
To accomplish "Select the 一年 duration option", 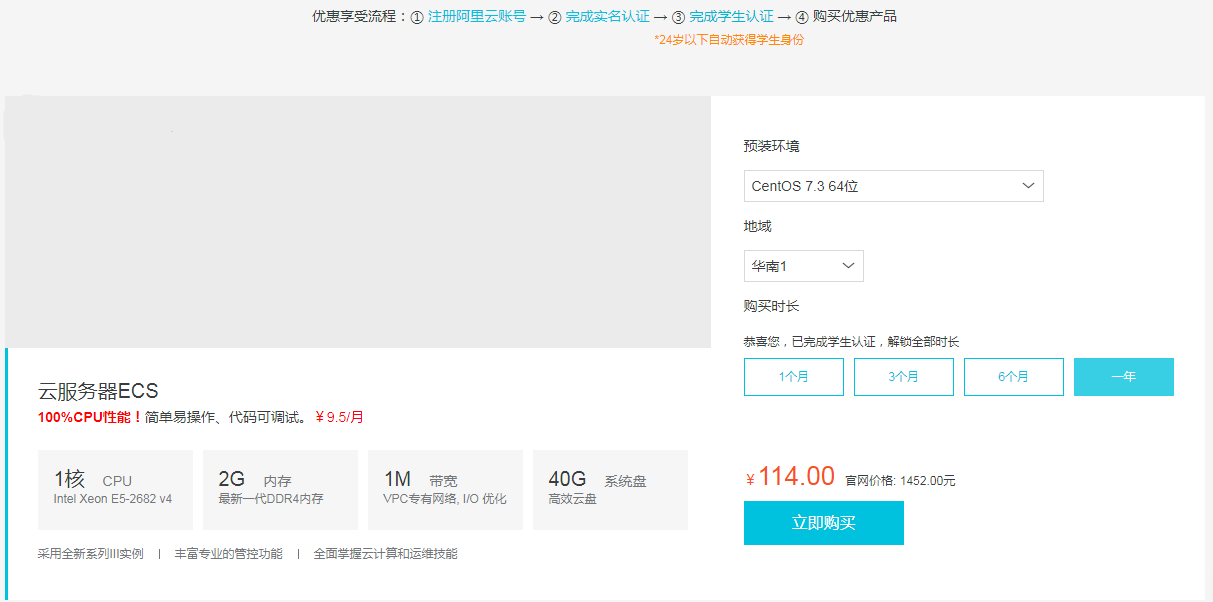I will (x=1124, y=377).
